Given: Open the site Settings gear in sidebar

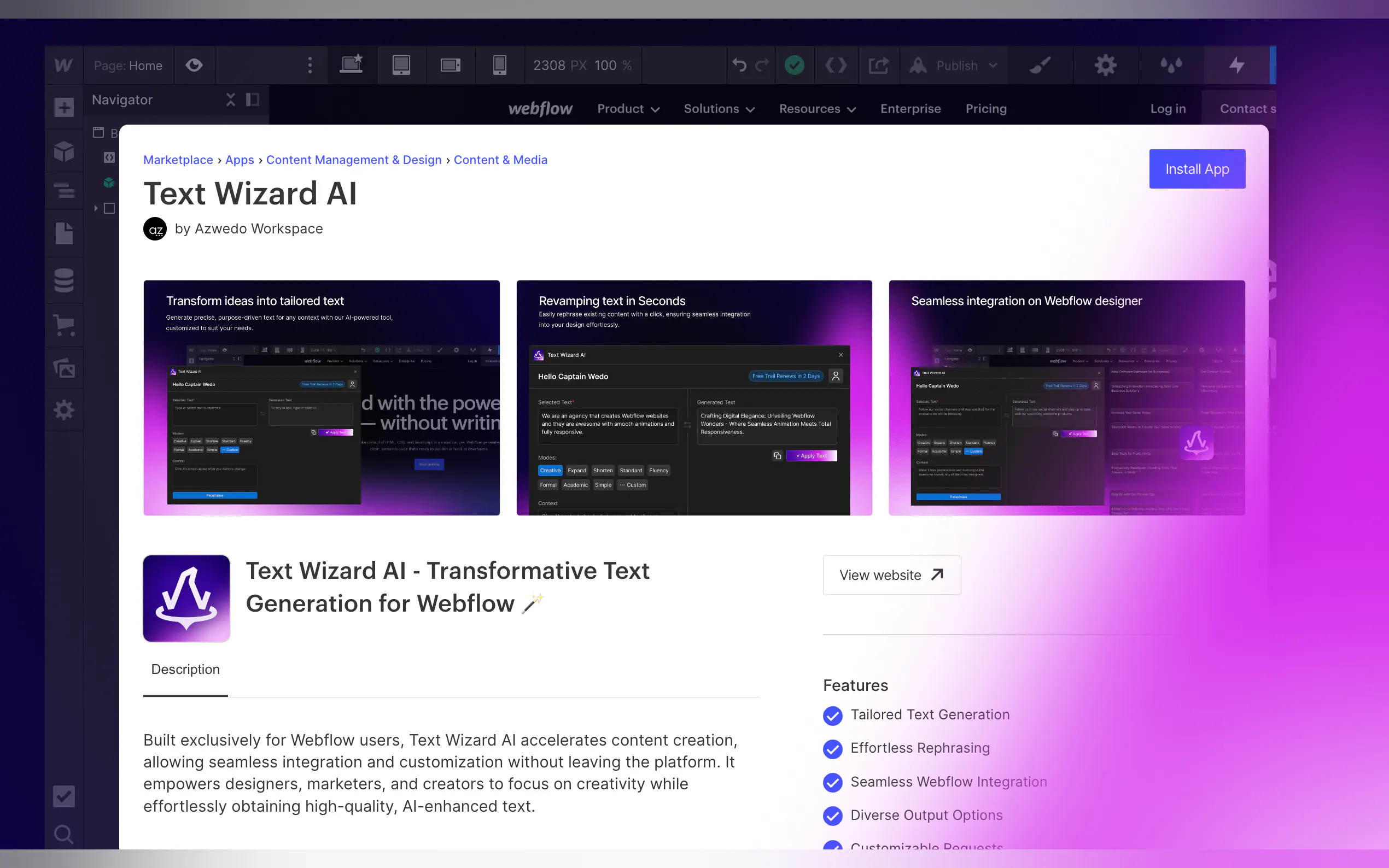Looking at the screenshot, I should [65, 410].
